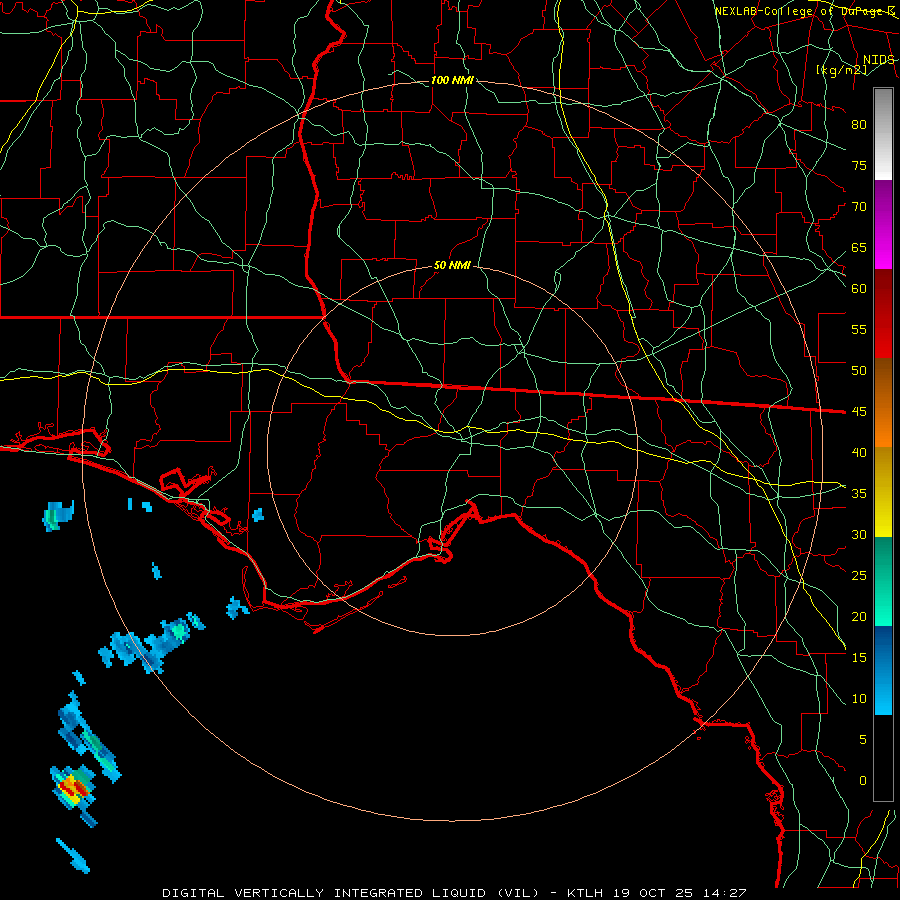
Task: Click the 70 value on the color scale
Action: tap(859, 207)
